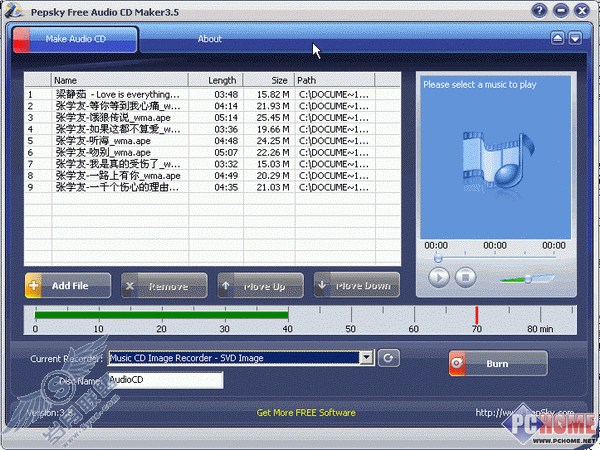Click the green disc usage bar

[161, 315]
